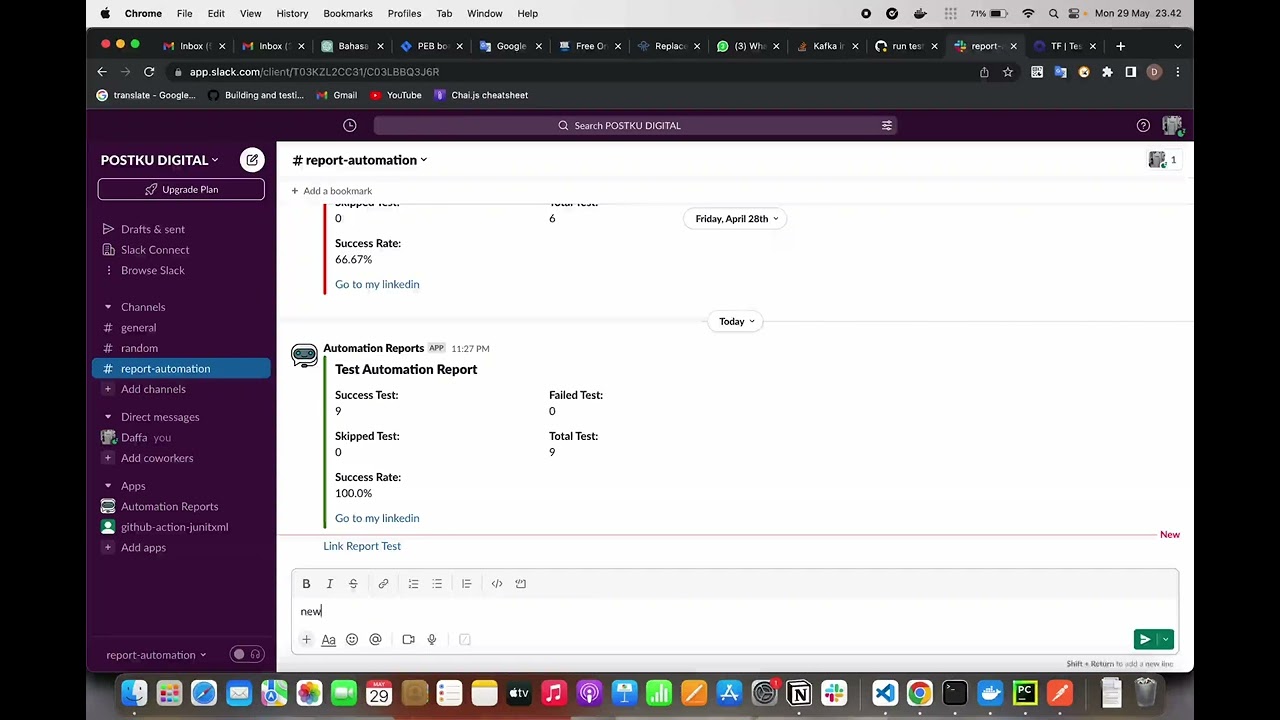The image size is (1280, 720).
Task: Toggle the Aa formatting toolbar
Action: 328,640
